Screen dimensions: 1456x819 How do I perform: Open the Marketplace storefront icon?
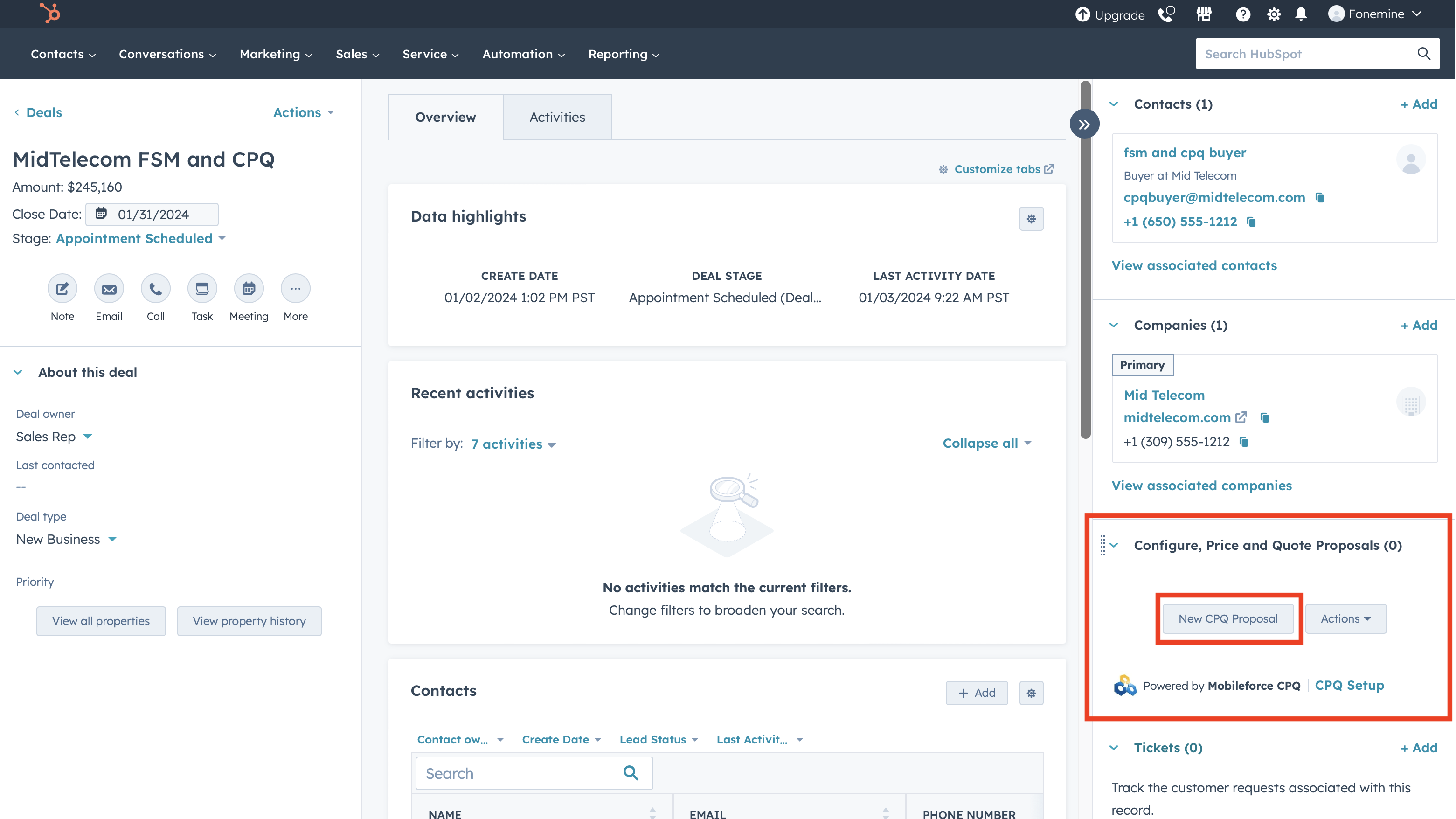(1204, 14)
